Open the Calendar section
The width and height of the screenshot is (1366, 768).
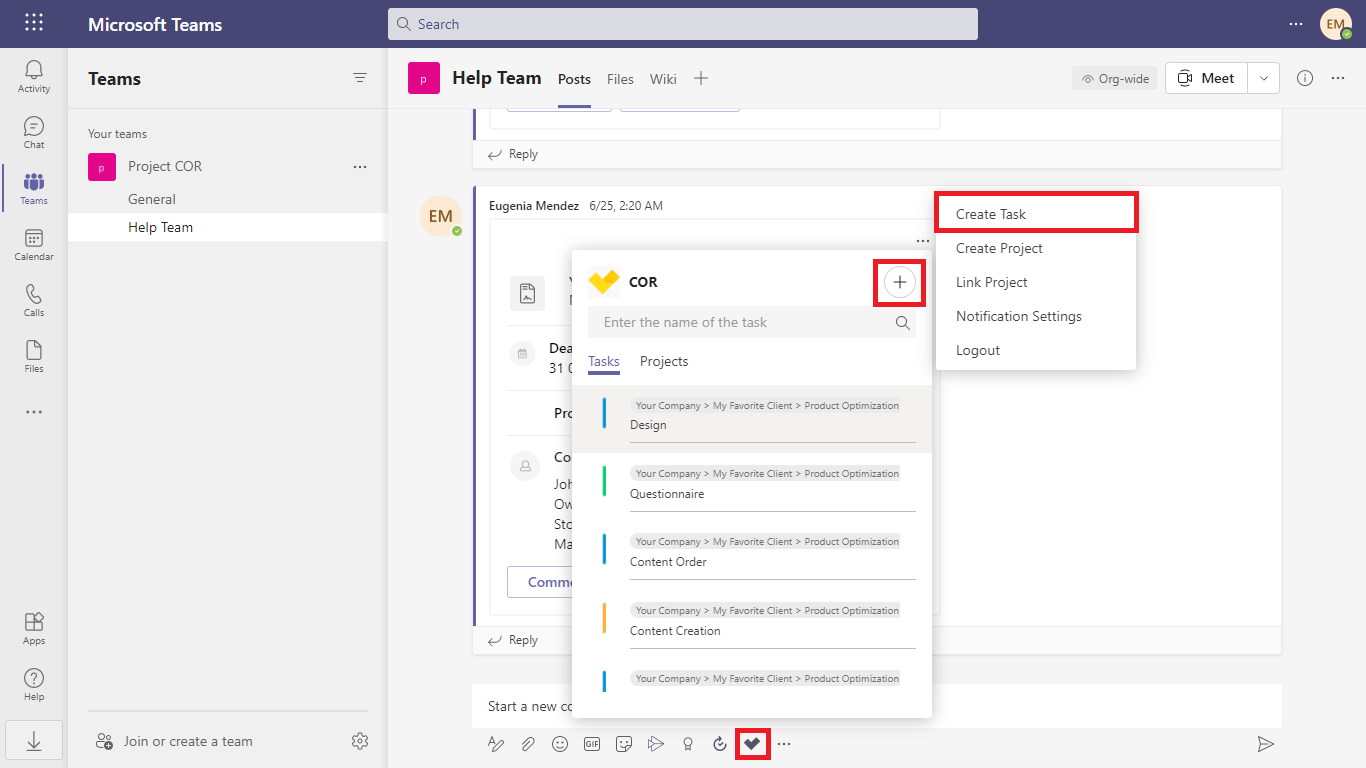coord(34,244)
